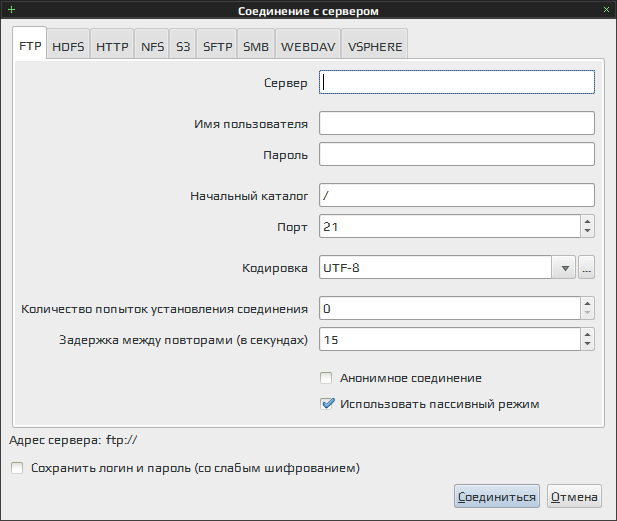Viewport: 617px width, 521px height.
Task: Switch to the S3 tab
Action: click(183, 44)
